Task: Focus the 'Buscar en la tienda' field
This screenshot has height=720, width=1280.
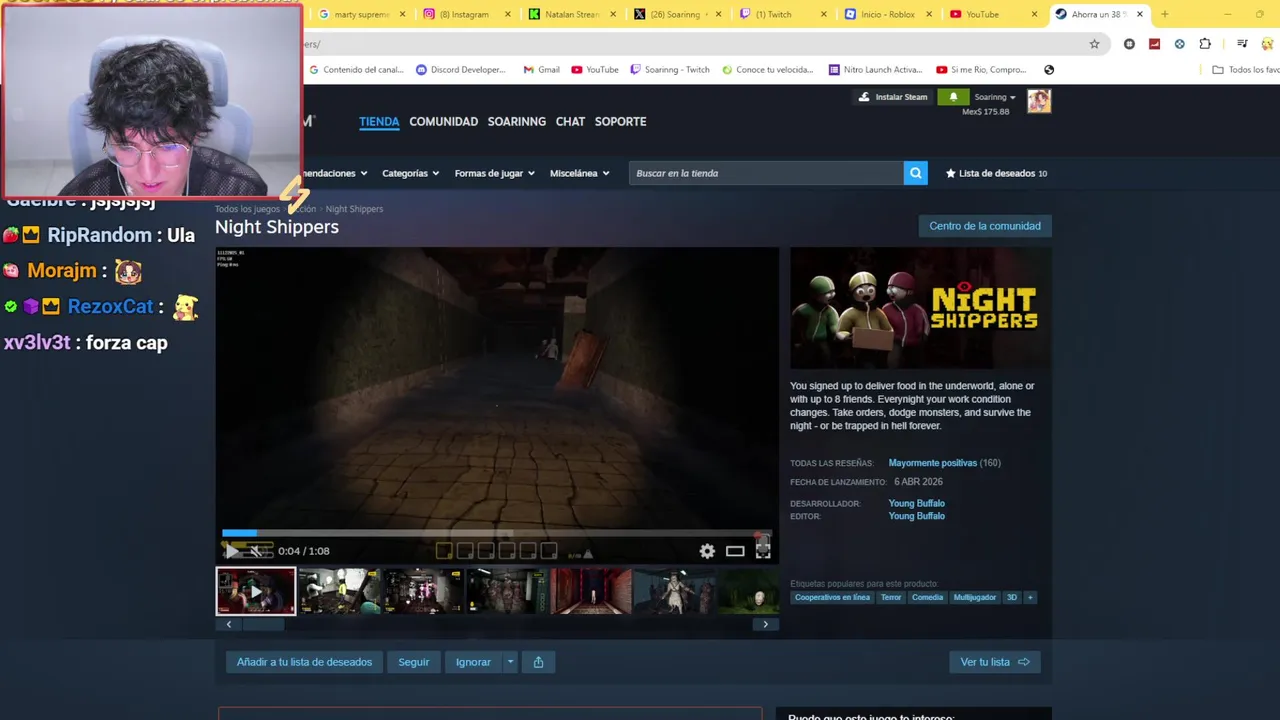Action: point(766,173)
